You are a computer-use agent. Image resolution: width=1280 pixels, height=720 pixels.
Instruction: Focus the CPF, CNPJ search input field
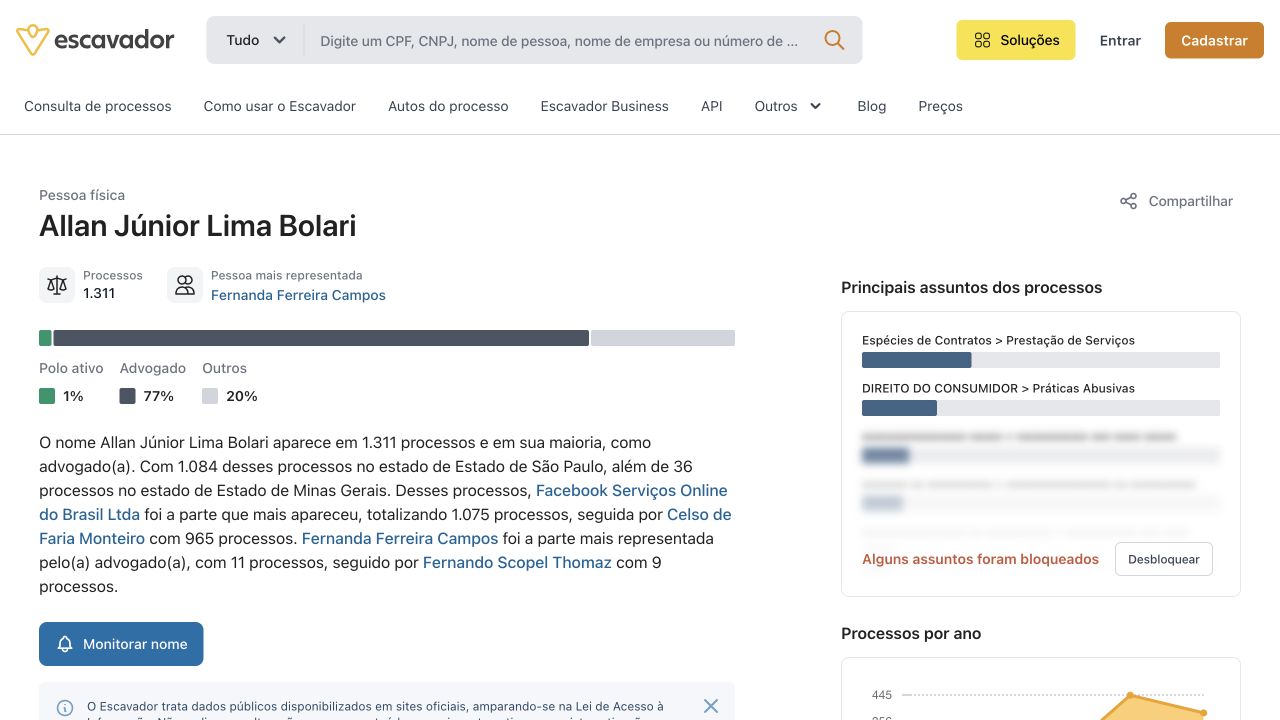(560, 41)
